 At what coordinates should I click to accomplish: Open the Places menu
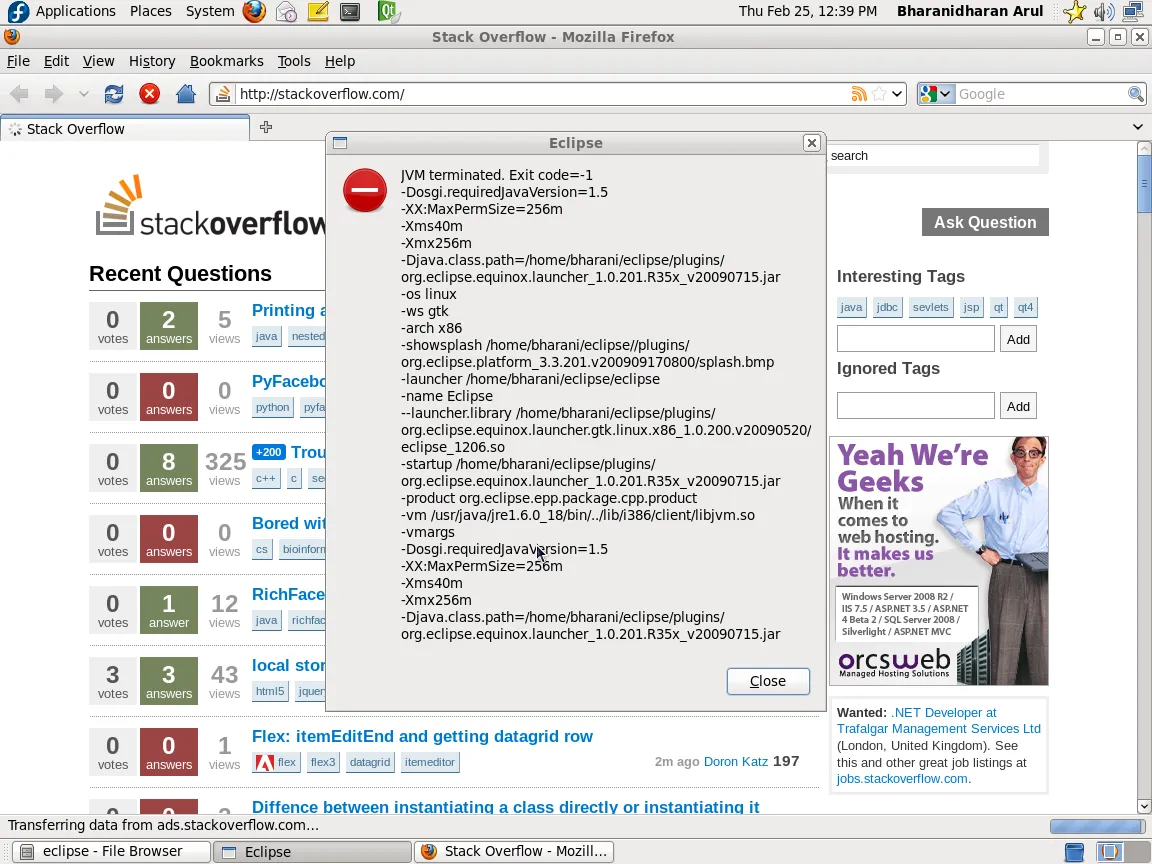click(151, 11)
